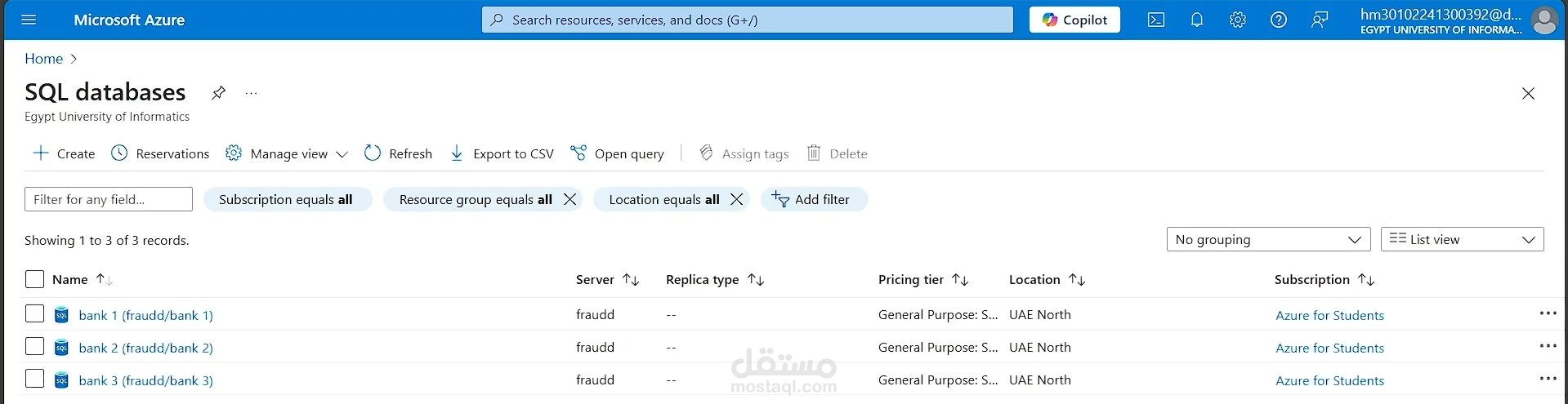This screenshot has width=1568, height=404.
Task: Pin SQL databases page to dashboard
Action: 218,93
